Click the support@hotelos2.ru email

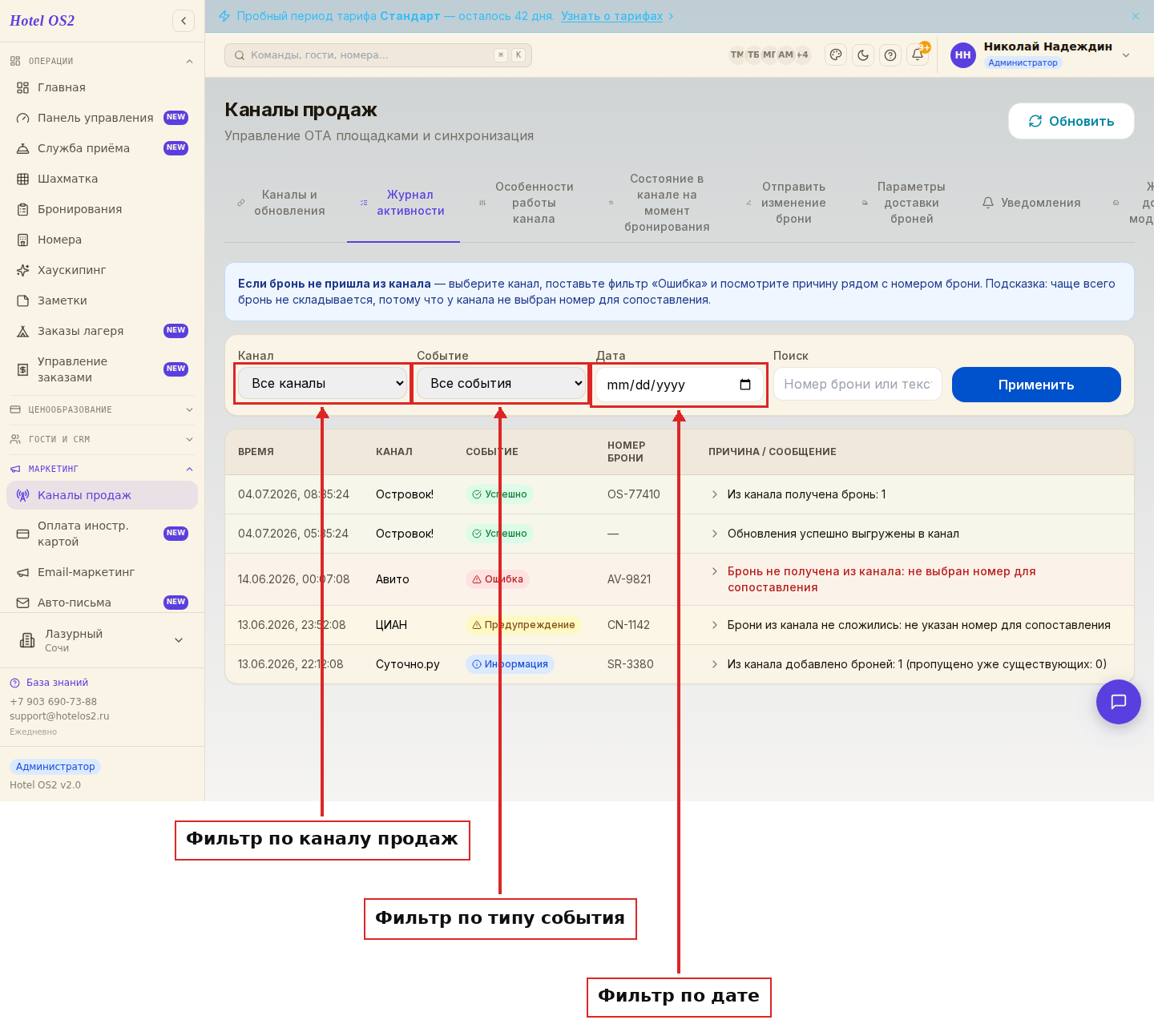pos(59,716)
